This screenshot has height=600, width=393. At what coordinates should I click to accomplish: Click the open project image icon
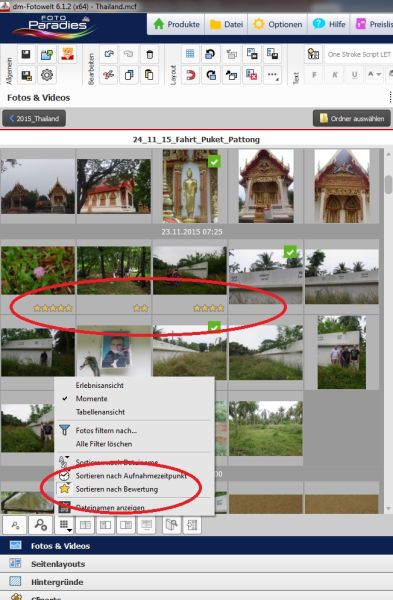pyautogui.click(x=47, y=54)
